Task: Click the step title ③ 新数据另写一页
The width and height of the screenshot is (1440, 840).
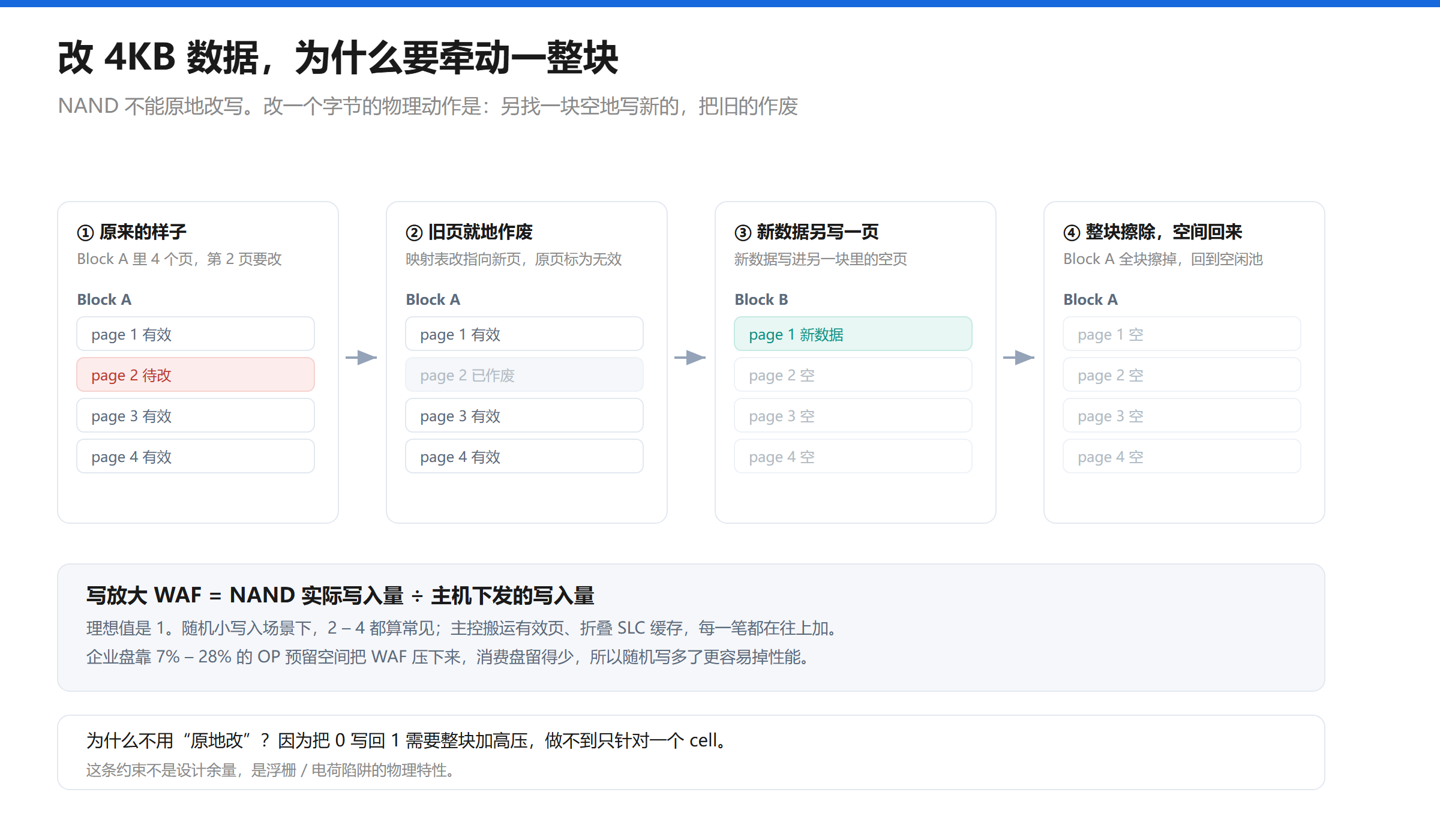Action: click(x=806, y=232)
